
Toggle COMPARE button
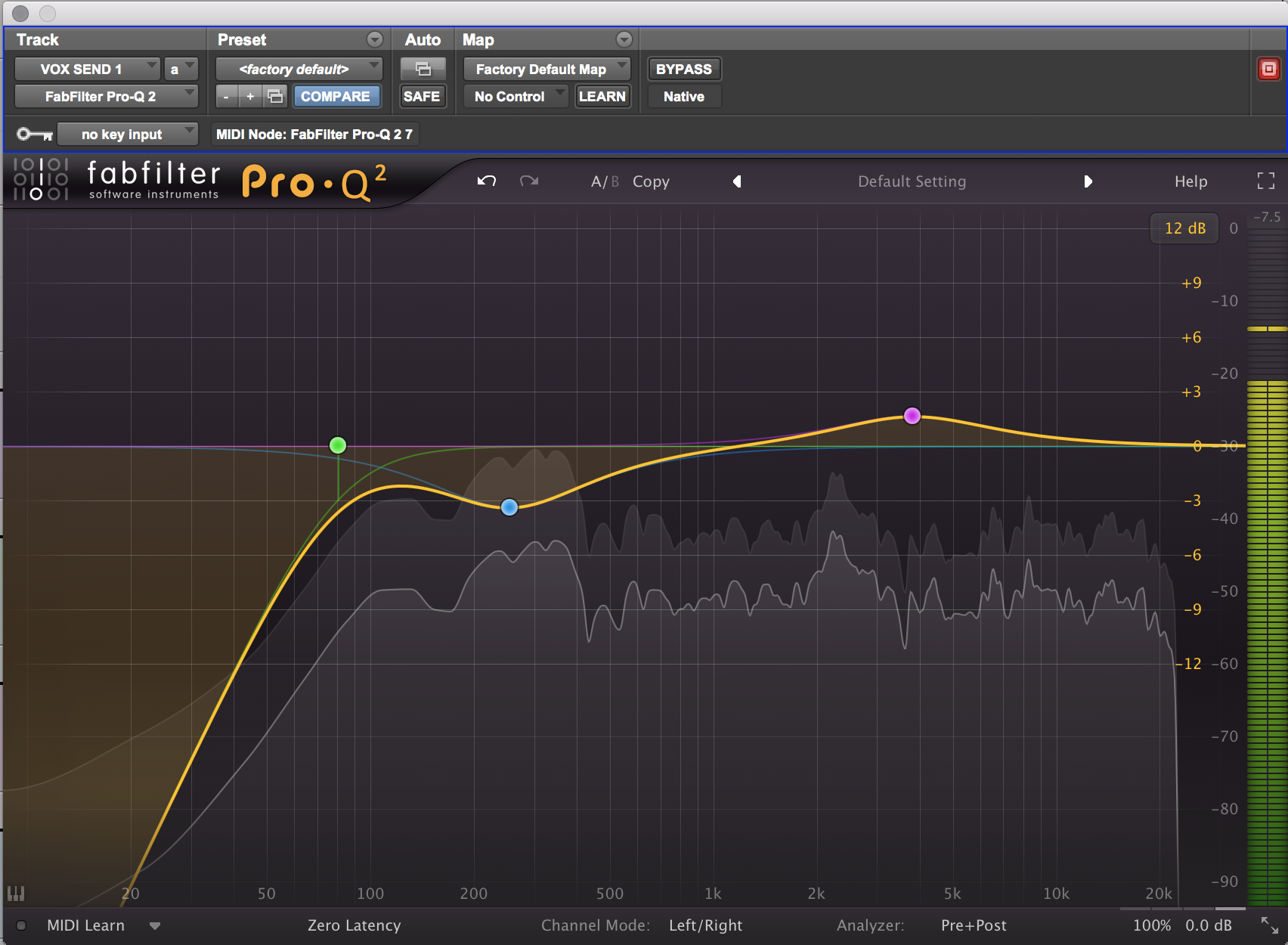pyautogui.click(x=336, y=96)
